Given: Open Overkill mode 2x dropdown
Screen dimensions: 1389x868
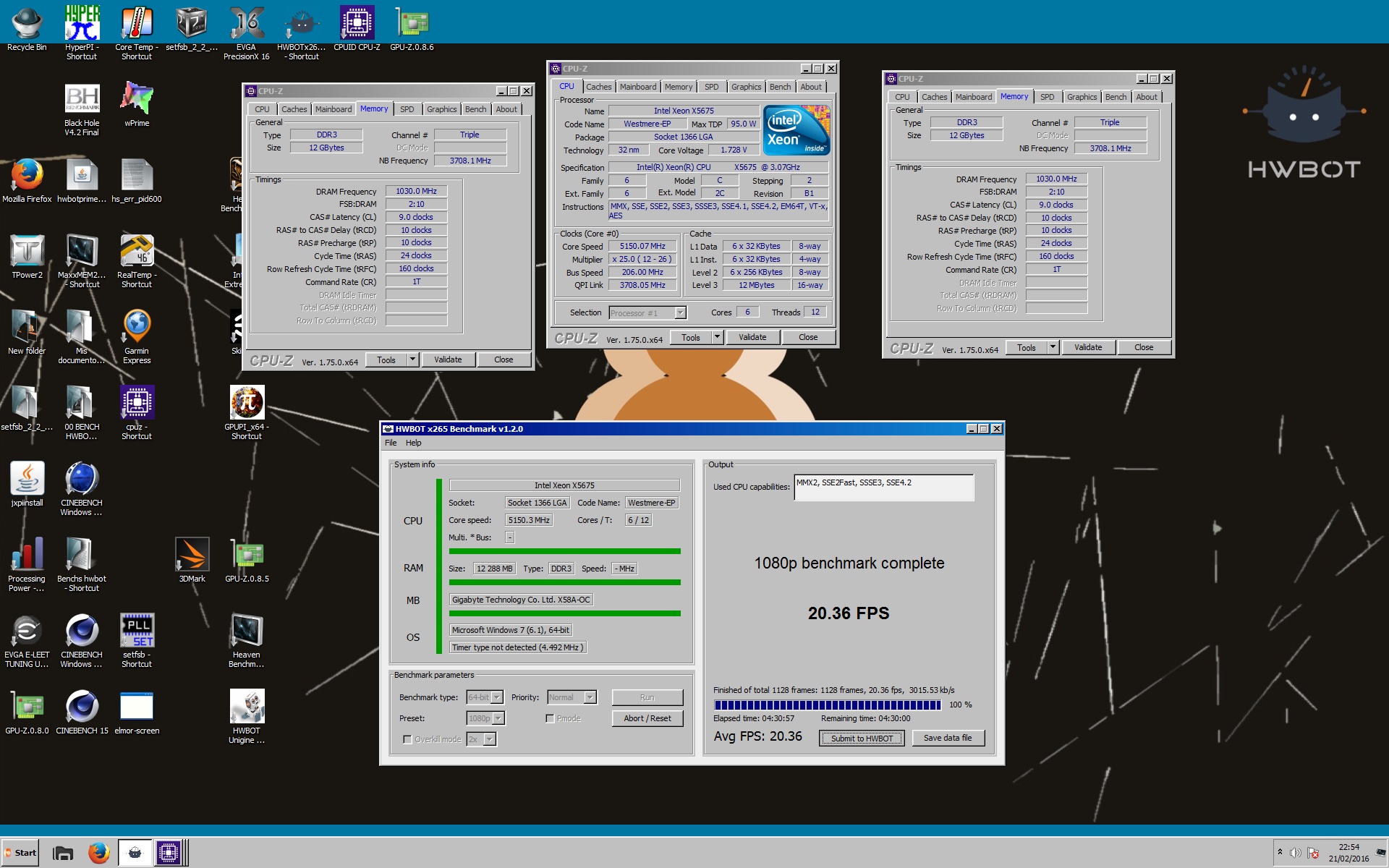Looking at the screenshot, I should tap(490, 739).
